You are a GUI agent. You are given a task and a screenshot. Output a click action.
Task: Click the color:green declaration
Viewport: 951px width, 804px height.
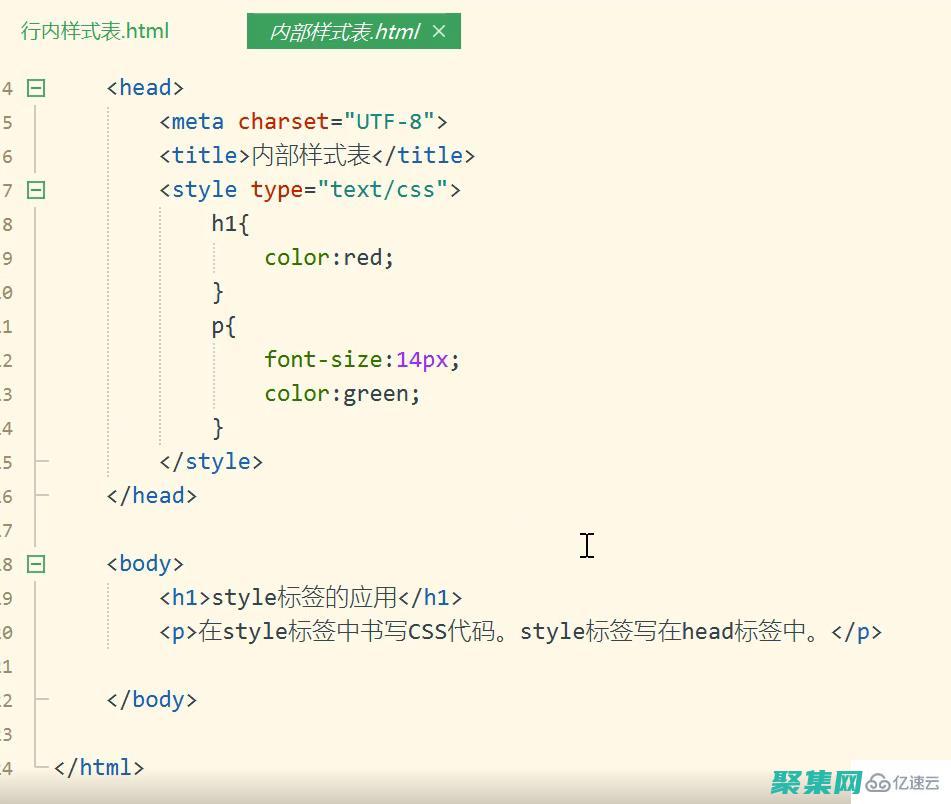(x=341, y=393)
